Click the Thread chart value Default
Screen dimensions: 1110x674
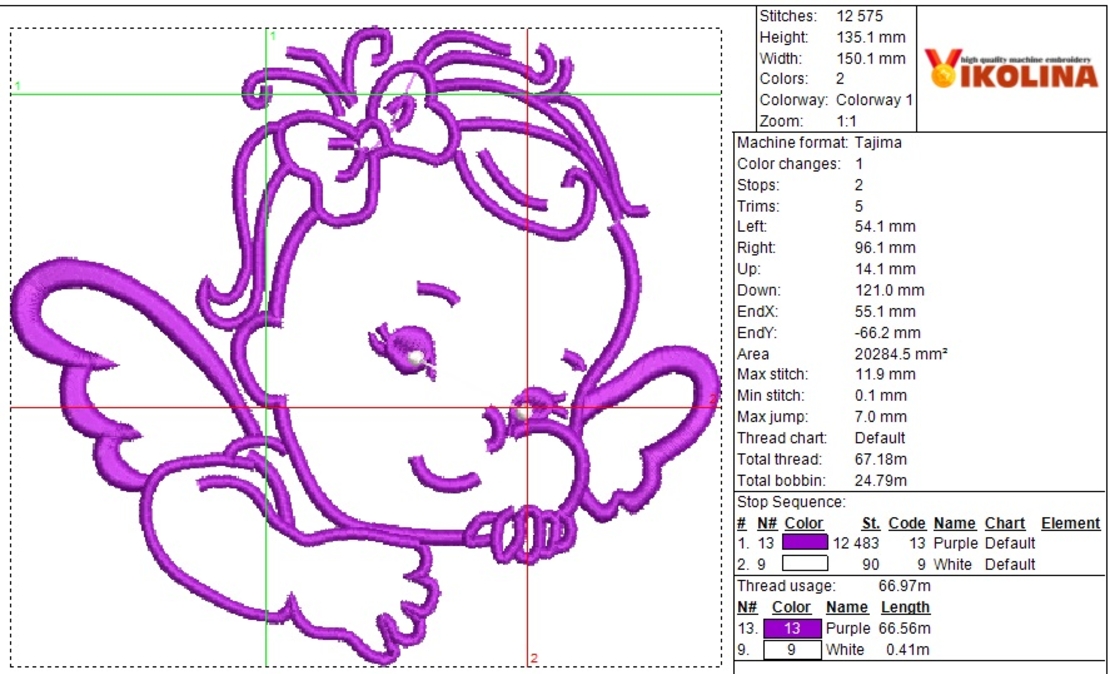click(880, 438)
